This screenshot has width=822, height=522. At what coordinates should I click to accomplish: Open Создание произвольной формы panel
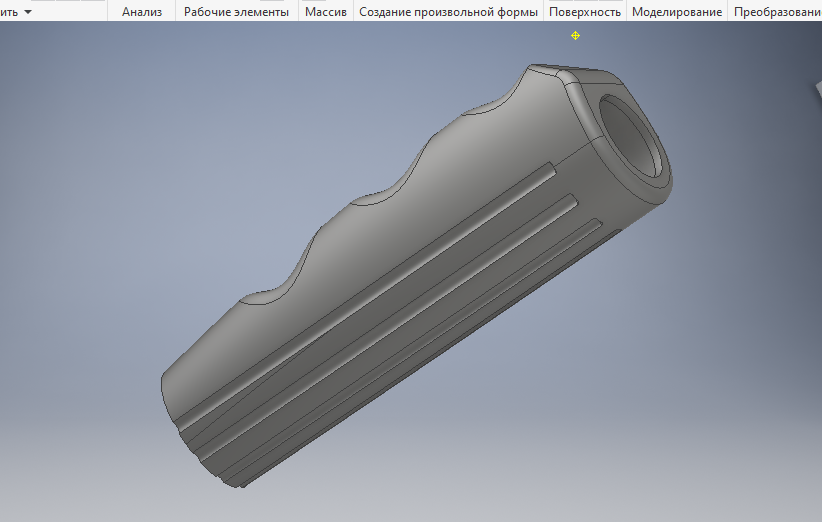[x=448, y=12]
